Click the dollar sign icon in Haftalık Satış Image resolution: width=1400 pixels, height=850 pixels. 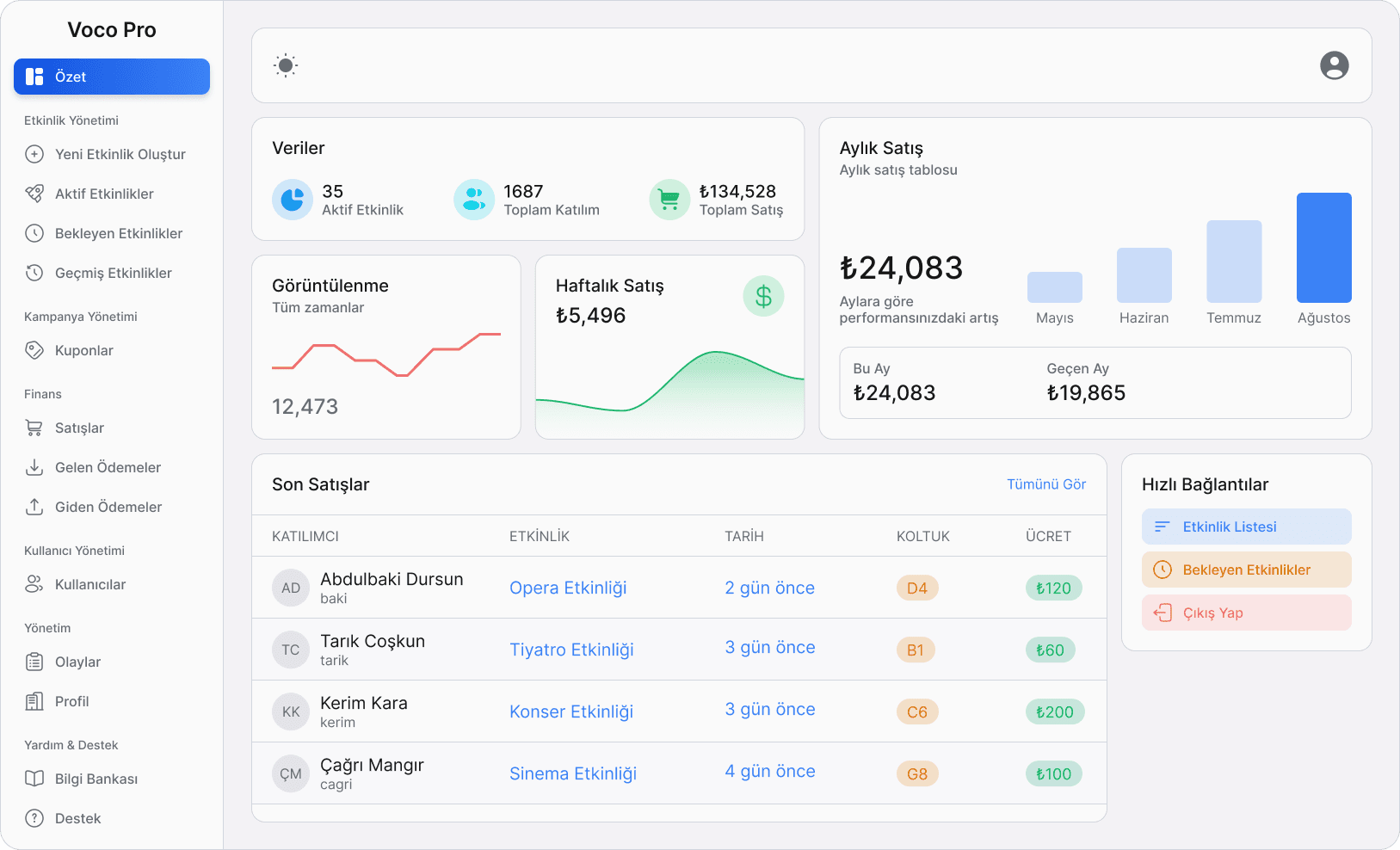coord(763,297)
